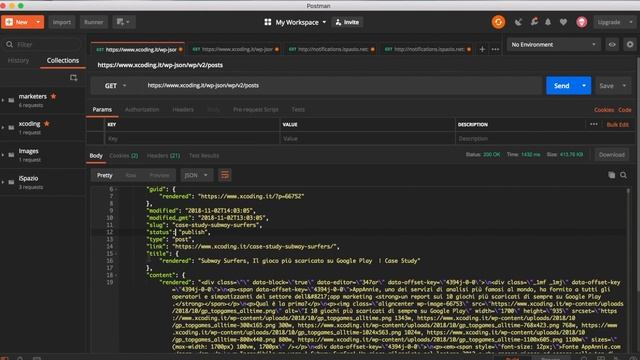Open the new window layout icon

click(124, 22)
